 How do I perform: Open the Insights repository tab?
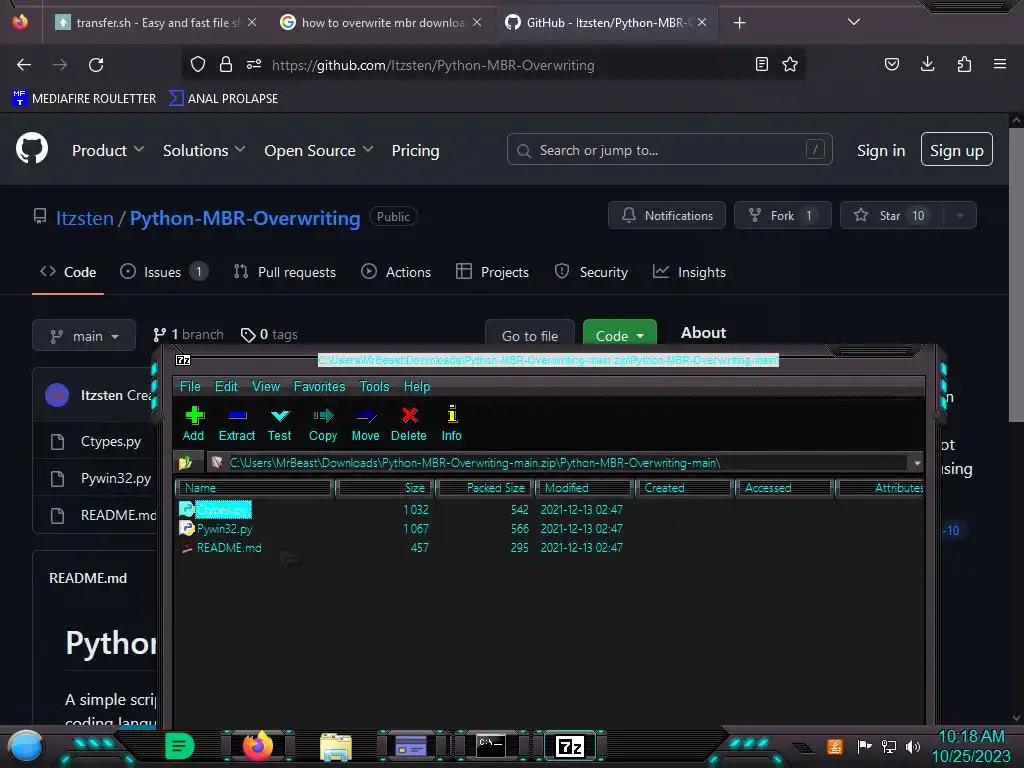click(689, 272)
